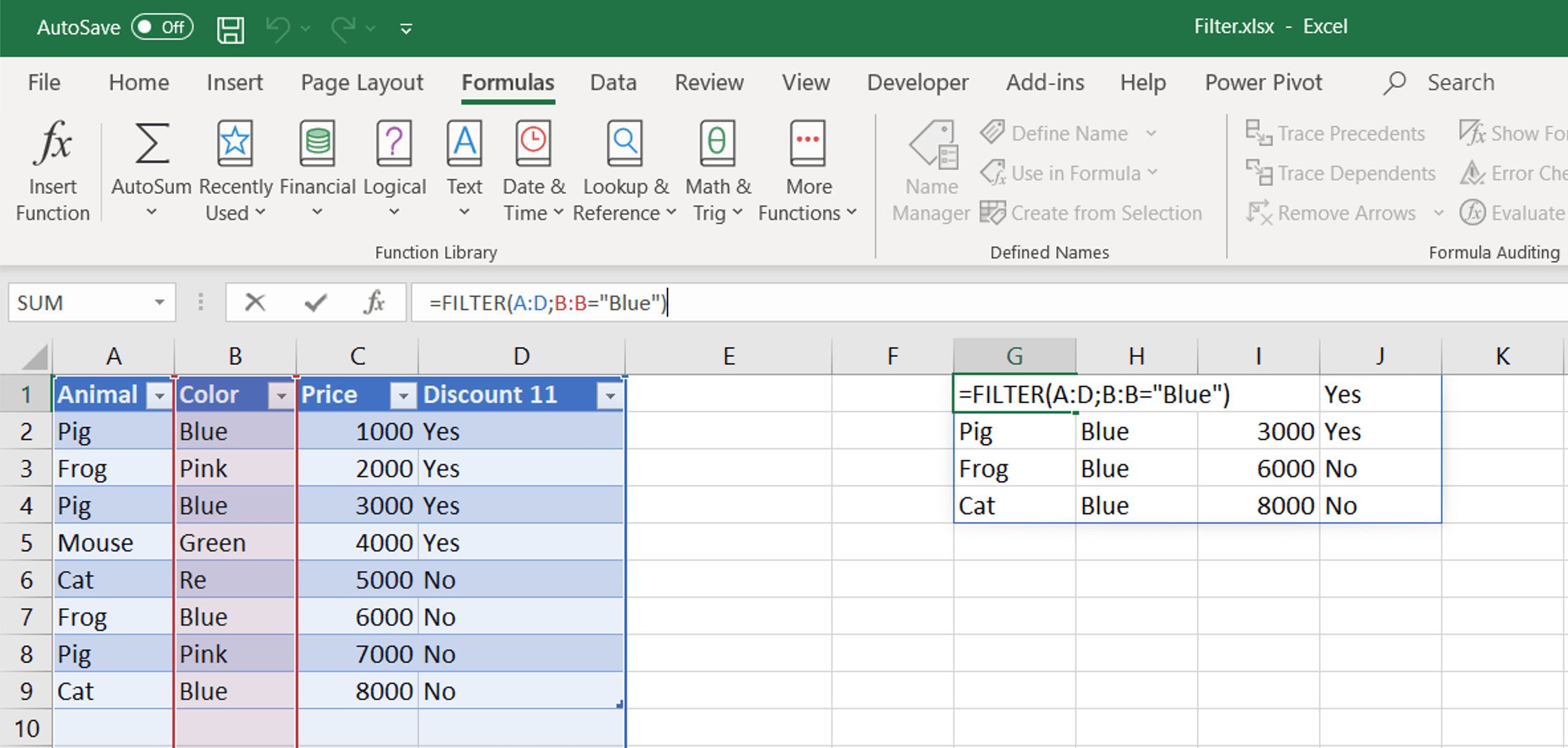Open the Price column filter dropdown
Viewport: 1568px width, 748px height.
(403, 396)
